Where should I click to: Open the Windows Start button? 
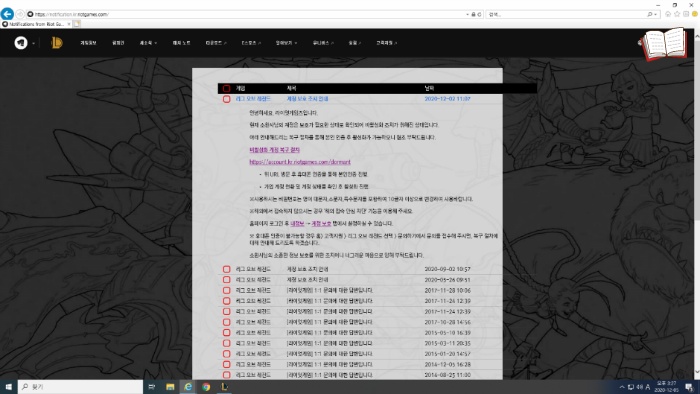tap(8, 387)
